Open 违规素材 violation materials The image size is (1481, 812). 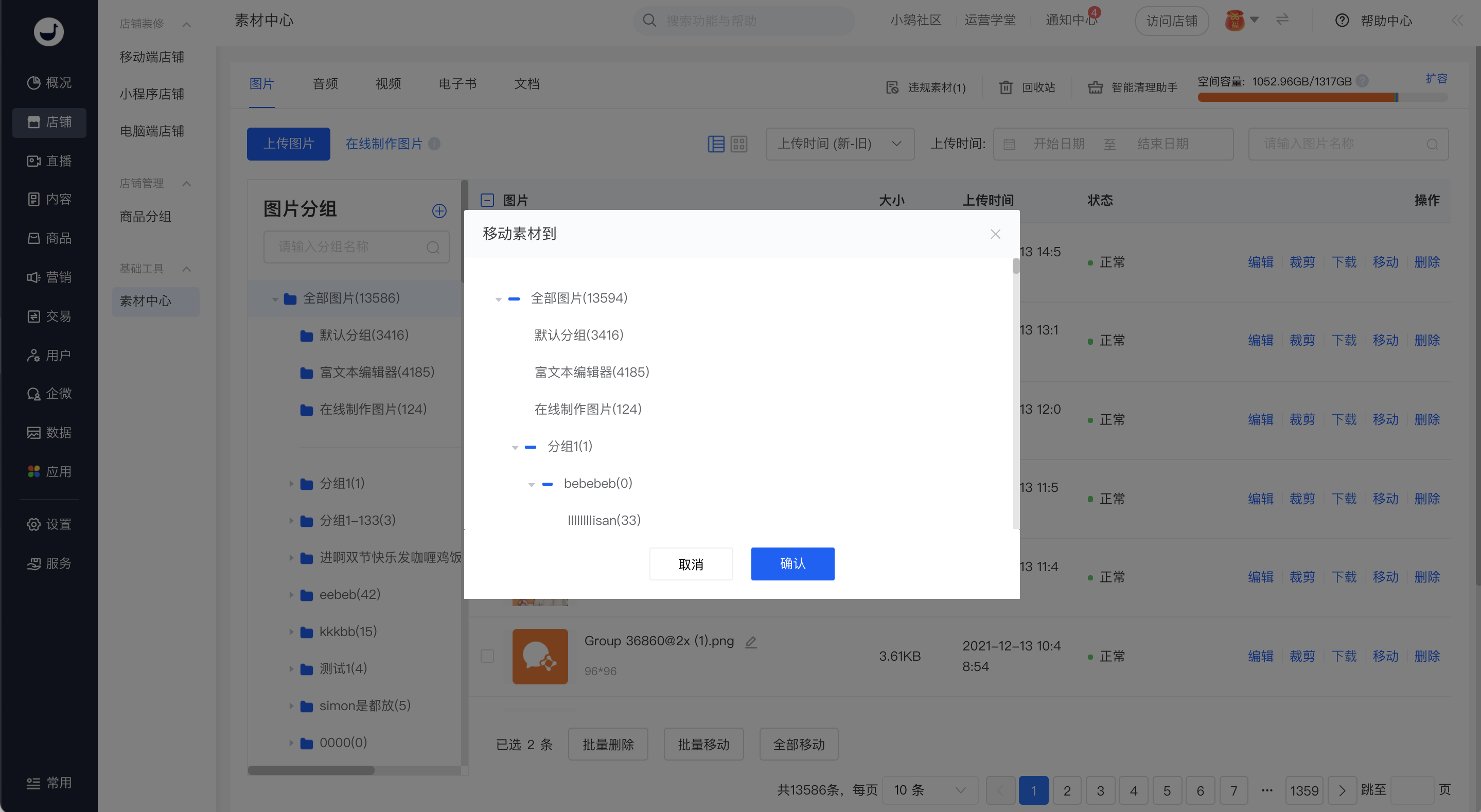coord(926,87)
